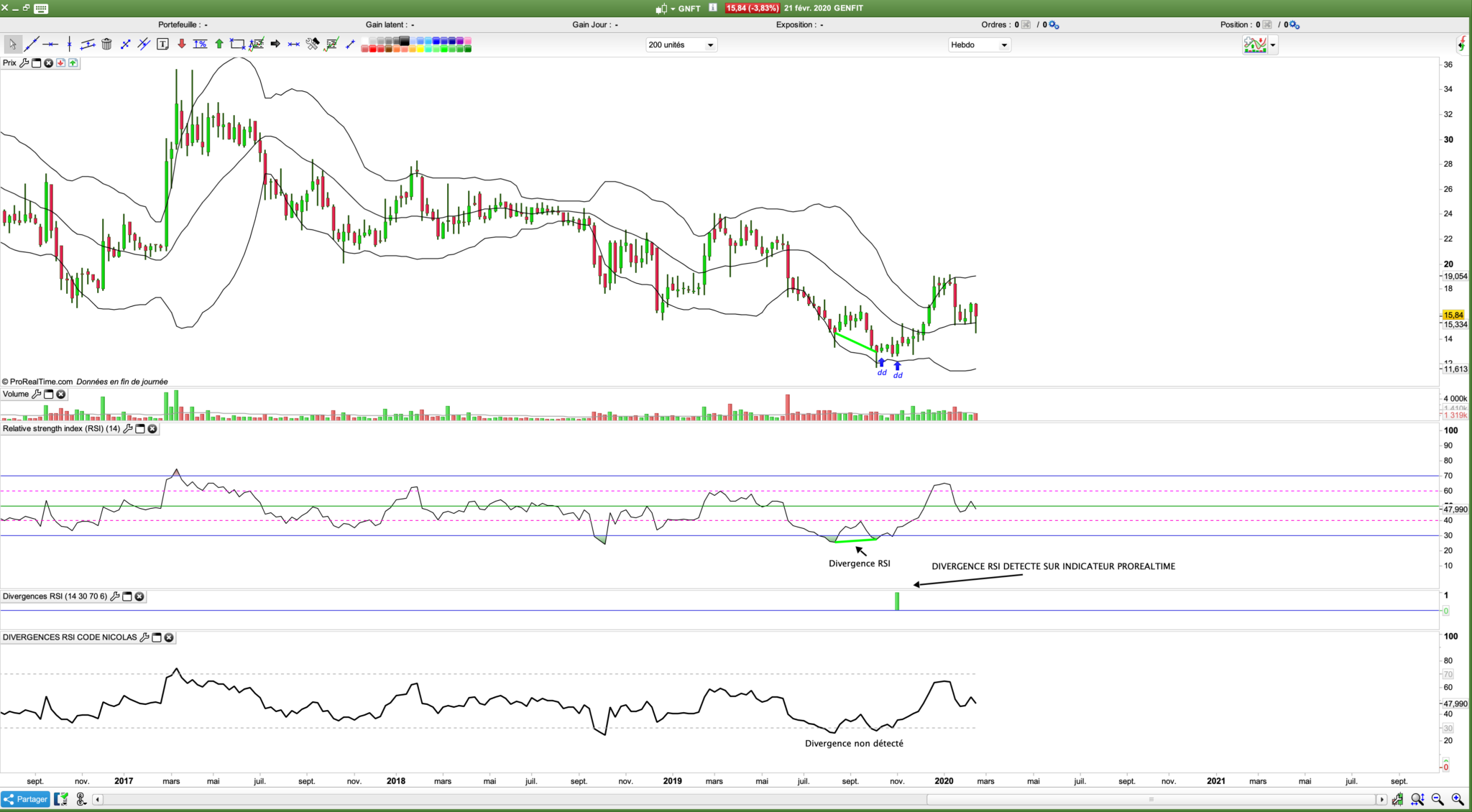Remove the DIVERGENCES RSI CODE NICOLAS panel

click(x=169, y=637)
